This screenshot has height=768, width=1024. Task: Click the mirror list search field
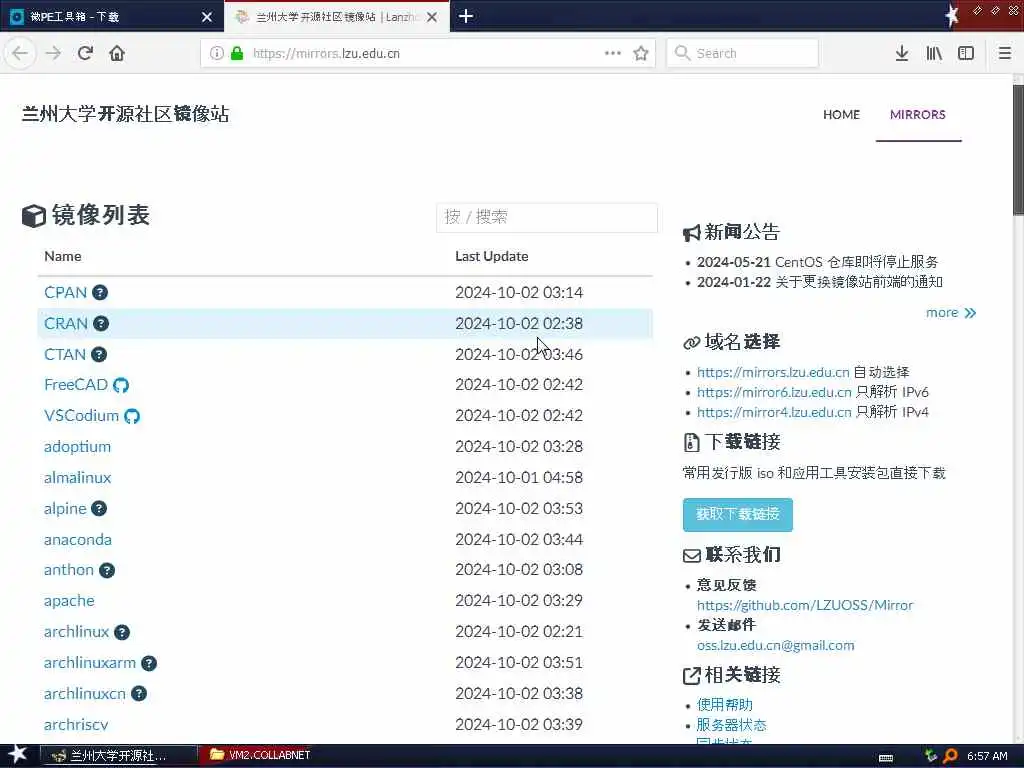[547, 217]
